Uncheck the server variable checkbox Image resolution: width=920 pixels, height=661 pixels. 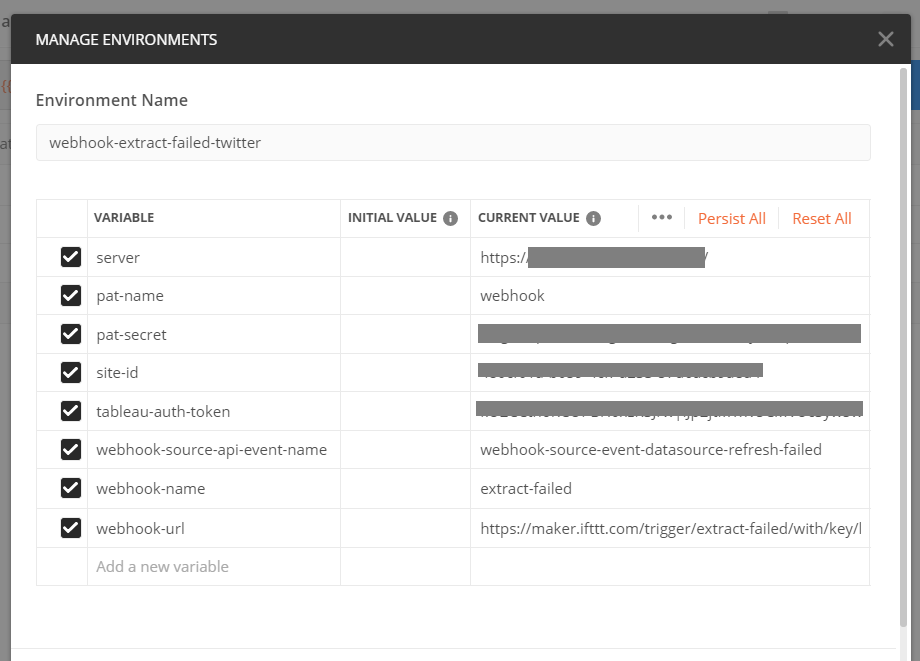tap(71, 257)
